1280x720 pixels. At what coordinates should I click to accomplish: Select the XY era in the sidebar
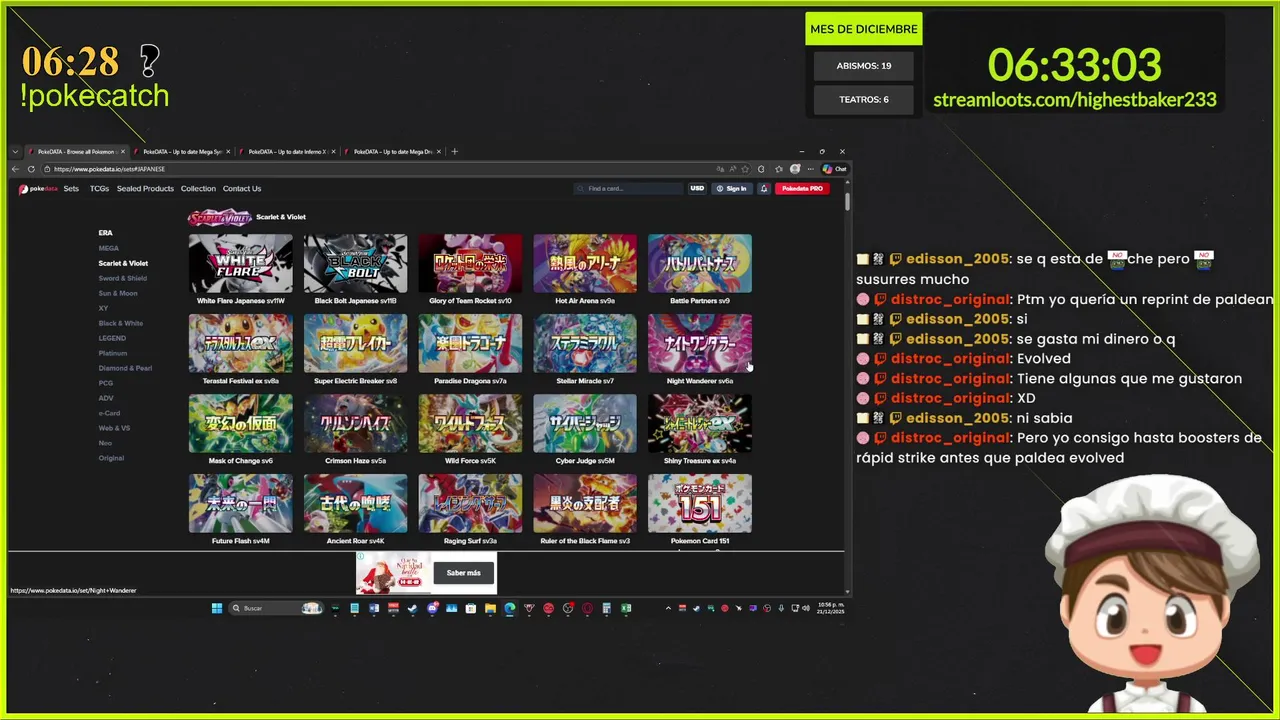(x=103, y=308)
